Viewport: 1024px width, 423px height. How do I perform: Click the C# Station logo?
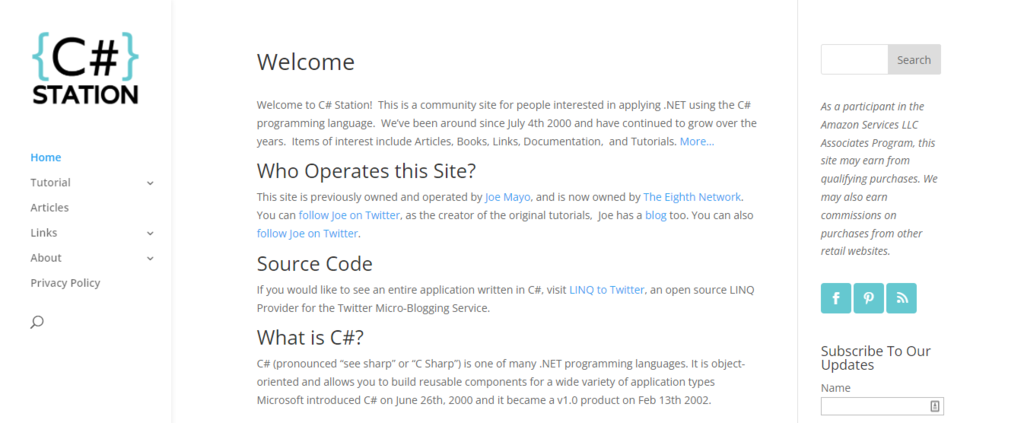pos(85,68)
